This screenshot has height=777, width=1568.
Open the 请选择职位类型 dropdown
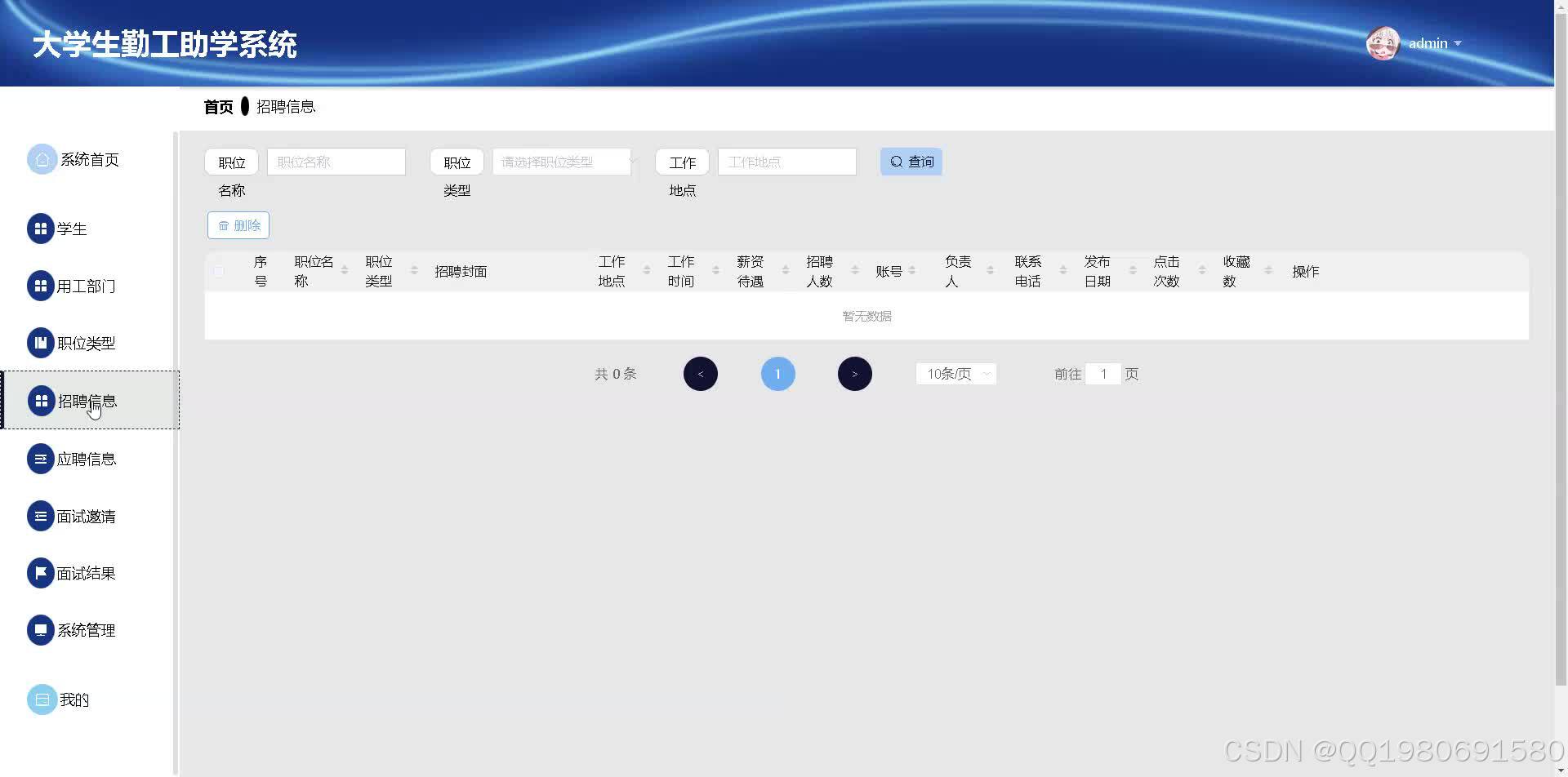[561, 161]
